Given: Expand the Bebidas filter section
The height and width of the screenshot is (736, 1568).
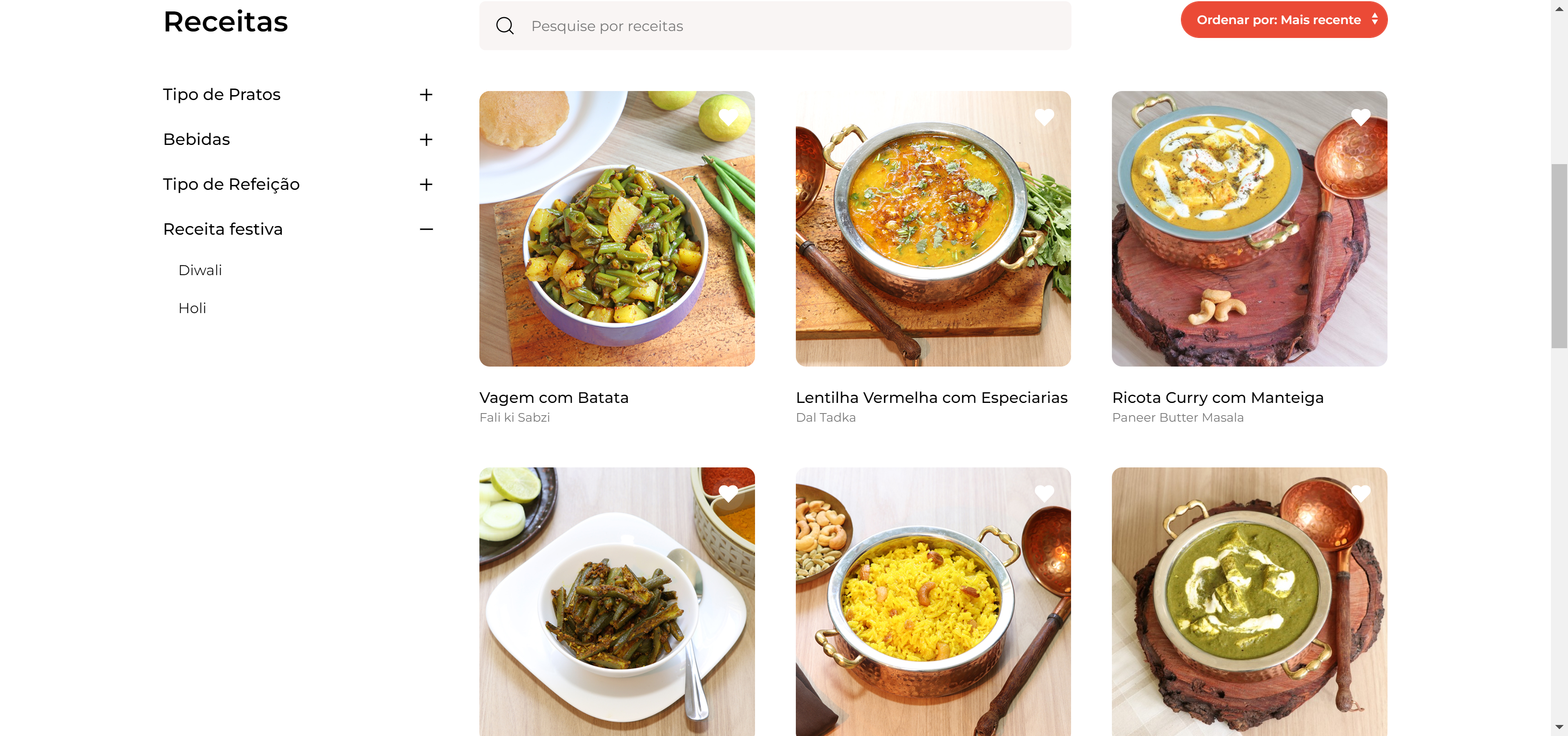Looking at the screenshot, I should pyautogui.click(x=426, y=140).
